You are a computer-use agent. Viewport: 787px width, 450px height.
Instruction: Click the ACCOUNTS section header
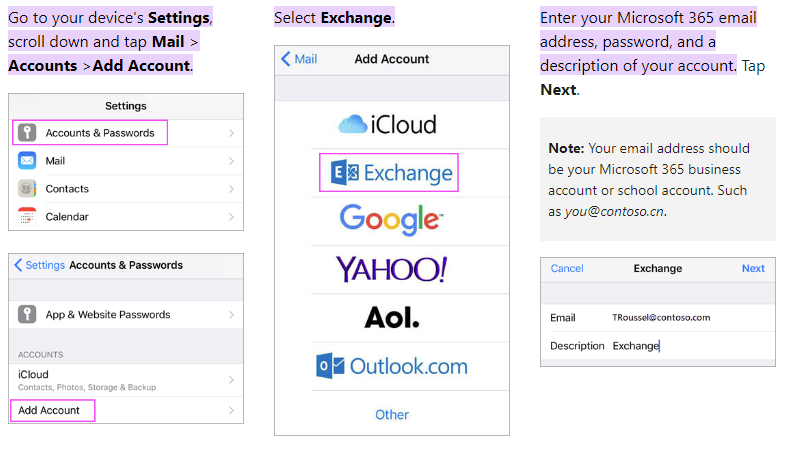(x=41, y=355)
